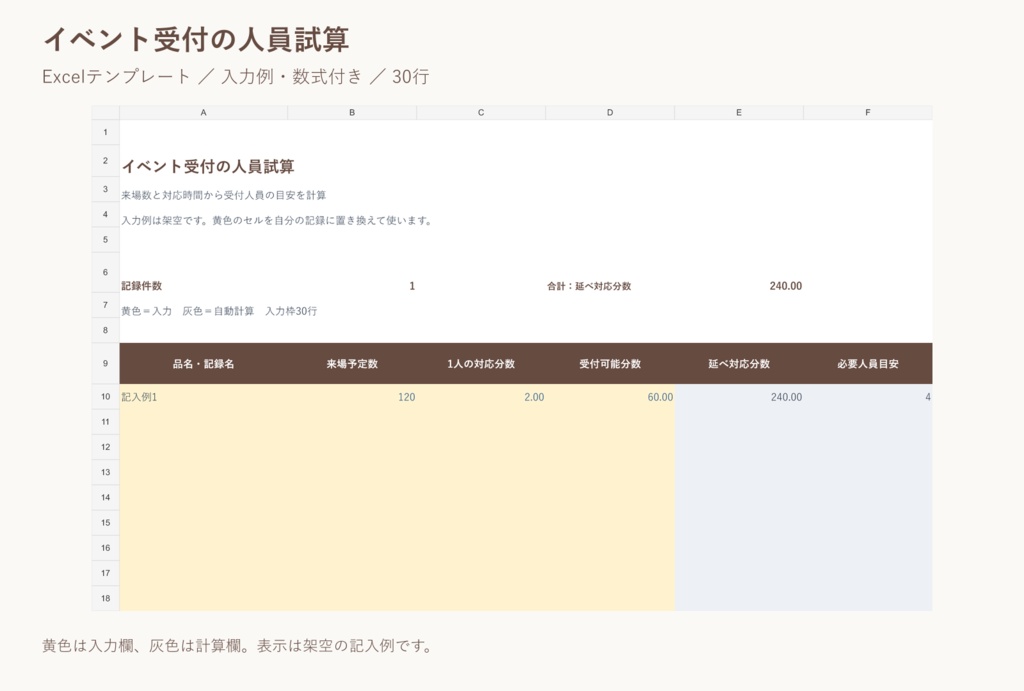Click the 品名・記録名 column heading
The height and width of the screenshot is (691, 1024).
tap(203, 364)
